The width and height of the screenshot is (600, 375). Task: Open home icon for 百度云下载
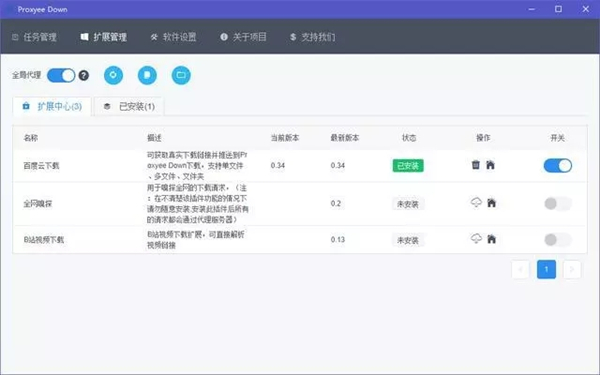click(x=490, y=165)
